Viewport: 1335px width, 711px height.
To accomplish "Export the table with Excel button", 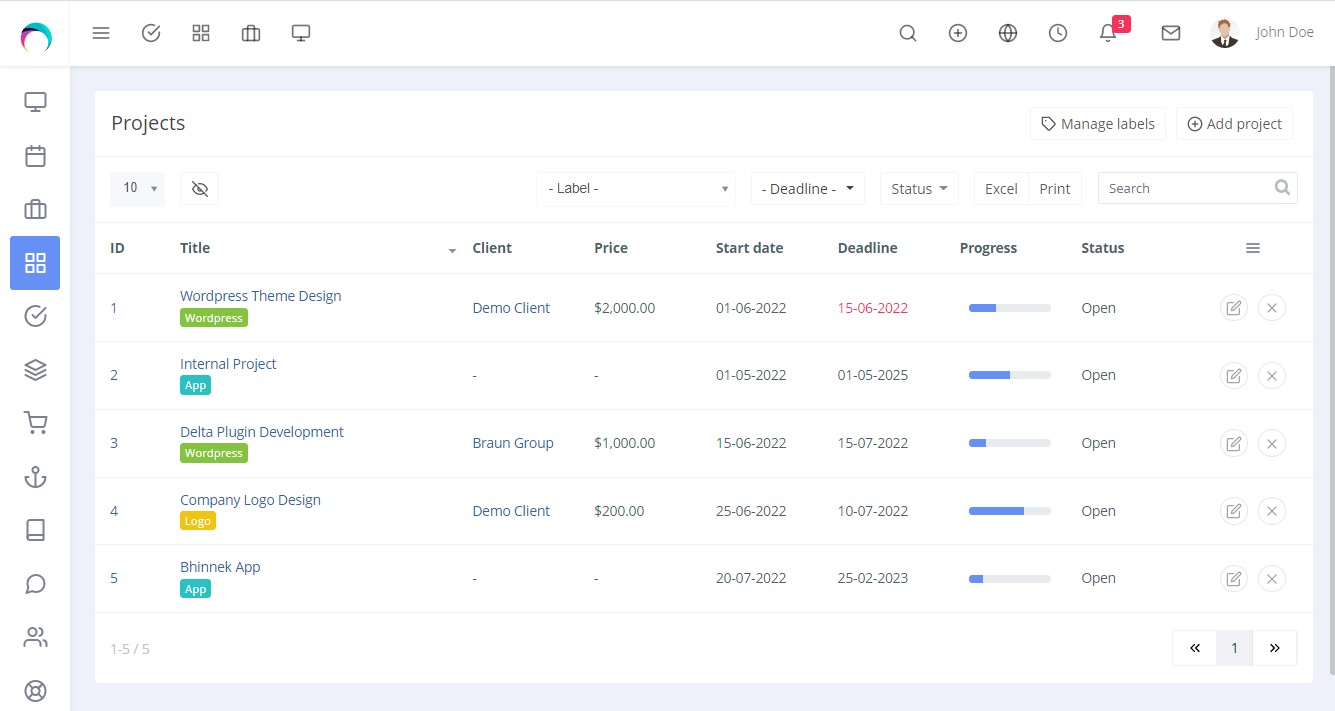I will click(1001, 188).
